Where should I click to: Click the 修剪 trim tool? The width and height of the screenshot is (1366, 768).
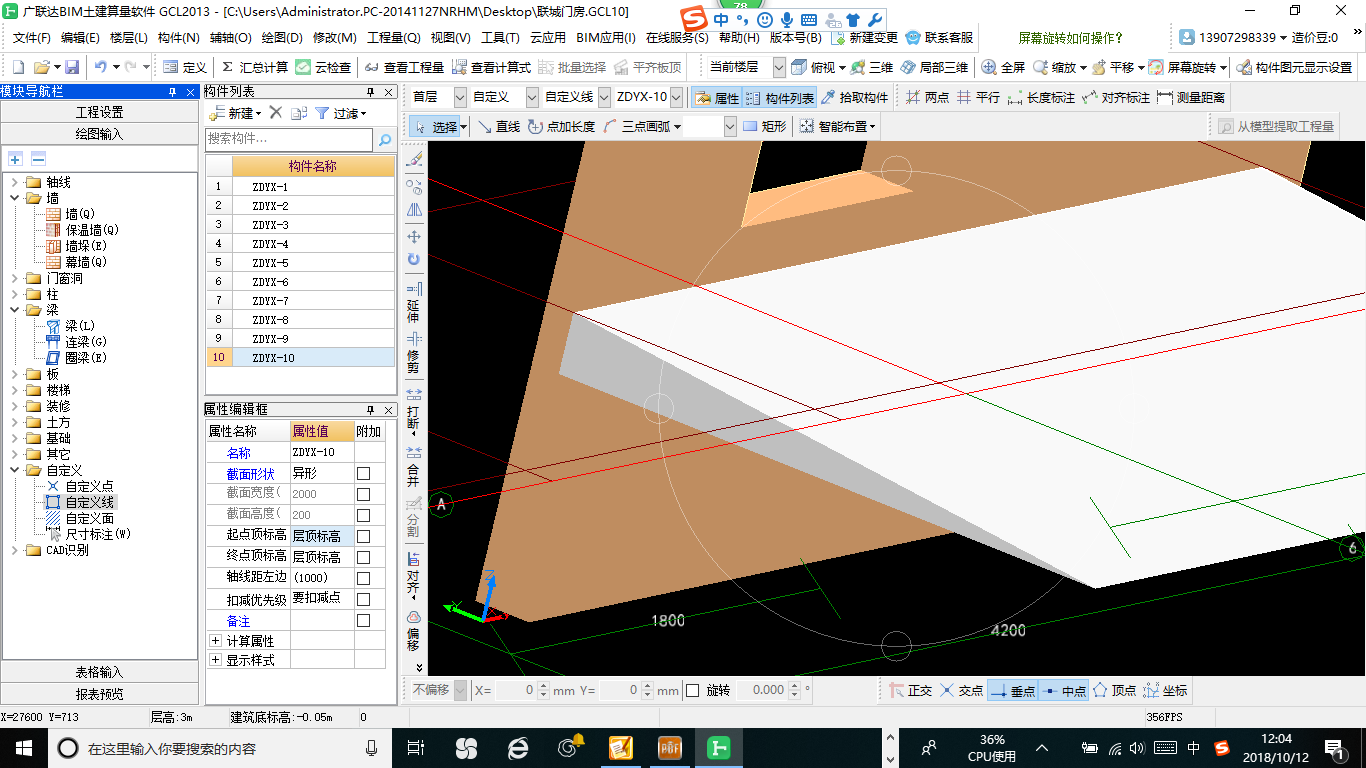point(414,353)
